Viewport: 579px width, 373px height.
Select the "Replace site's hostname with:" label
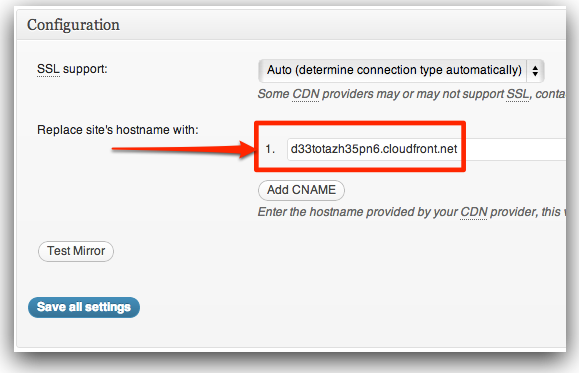[x=118, y=130]
